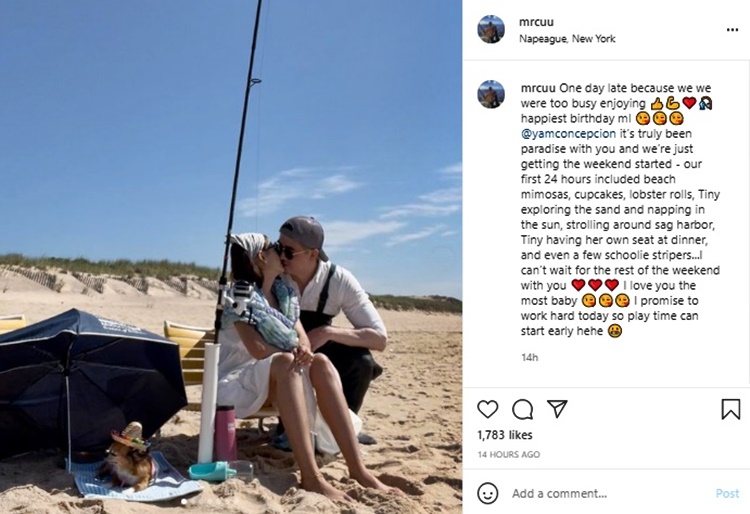Like the post with the heart icon
This screenshot has height=514, width=750.
(x=487, y=409)
